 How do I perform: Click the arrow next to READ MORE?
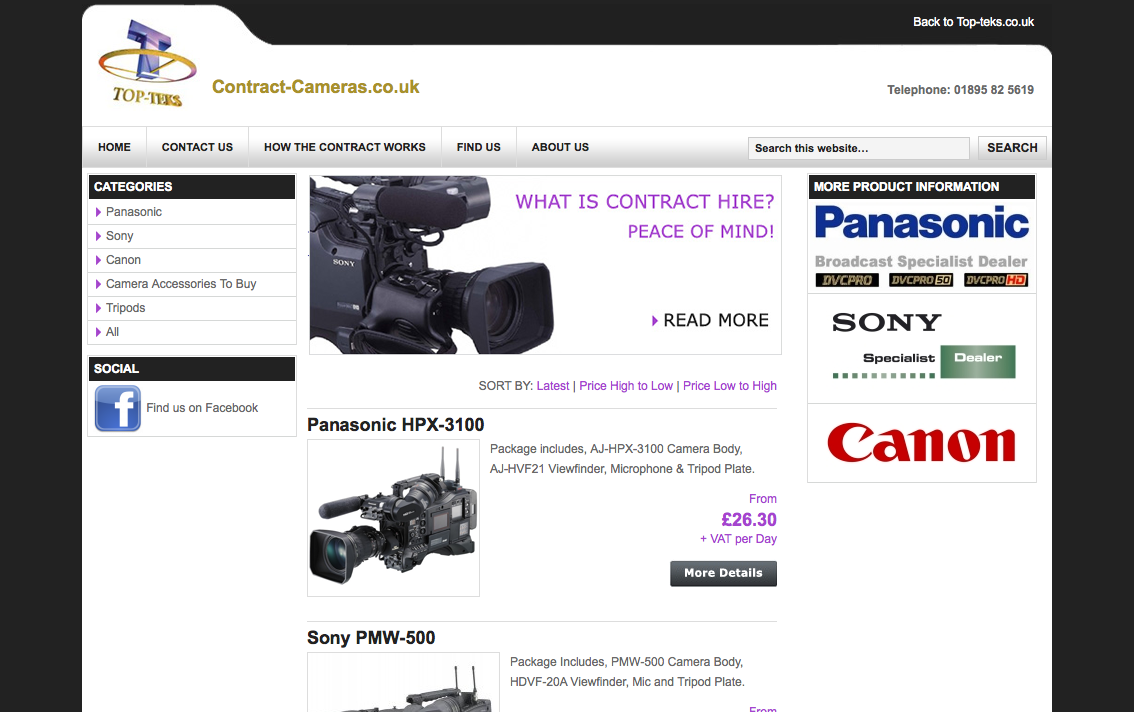[x=655, y=321]
